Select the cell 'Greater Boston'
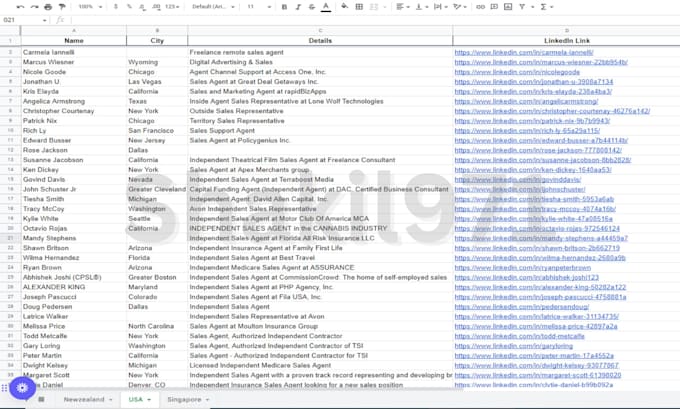The width and height of the screenshot is (680, 409). click(x=157, y=277)
